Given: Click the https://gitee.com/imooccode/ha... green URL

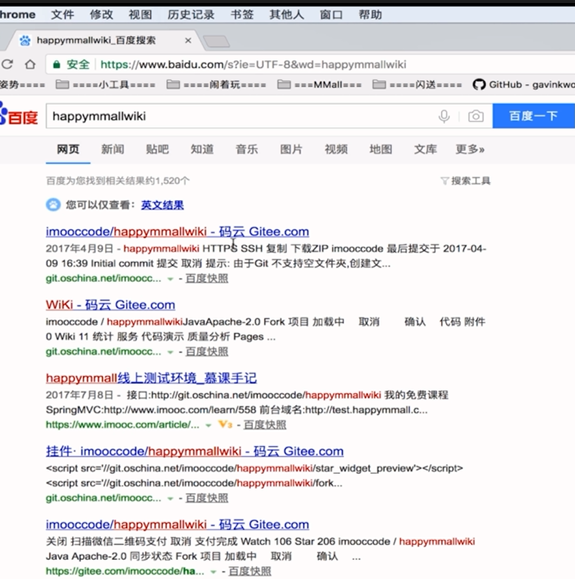Looking at the screenshot, I should (125, 571).
